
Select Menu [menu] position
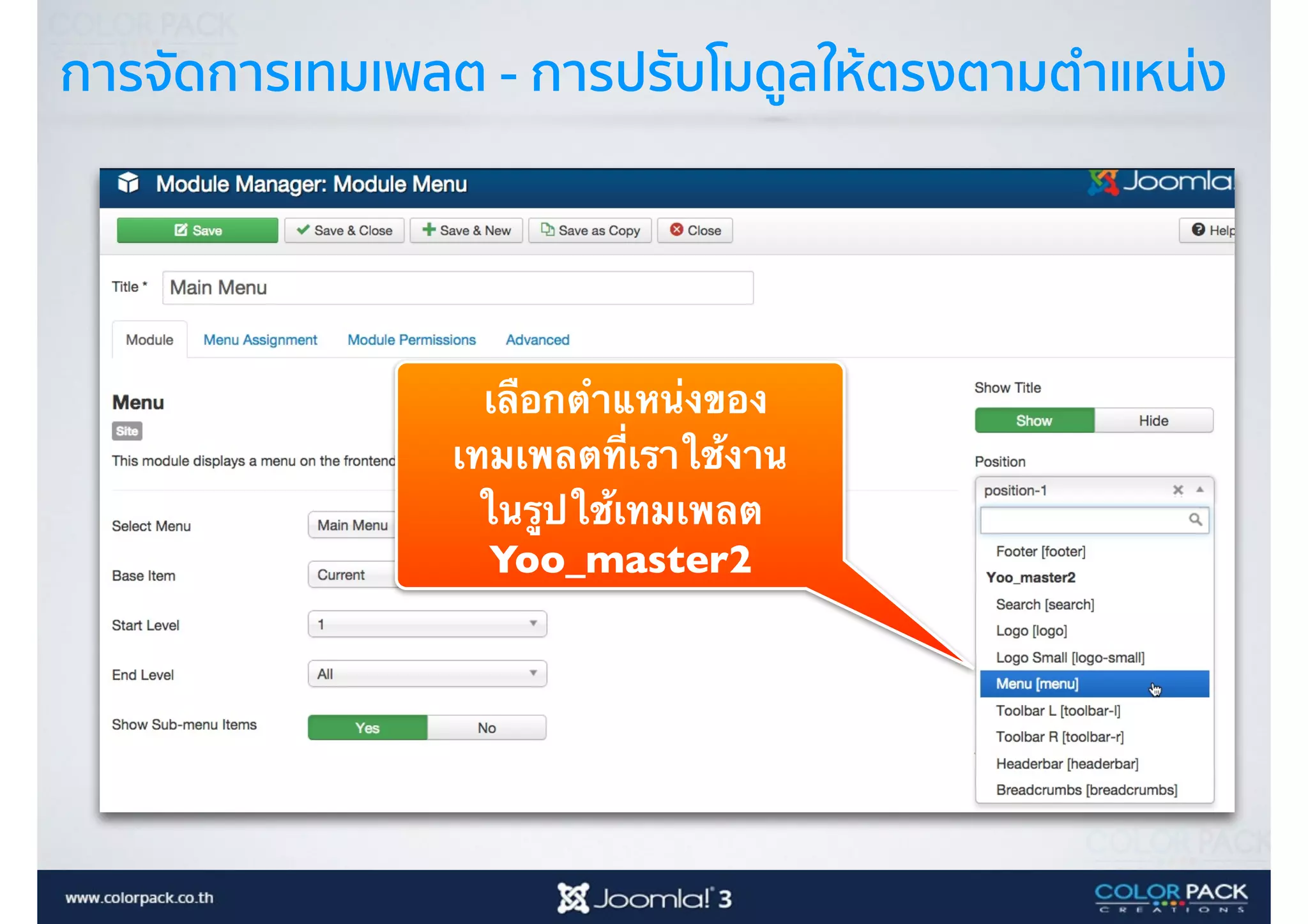tap(1095, 684)
